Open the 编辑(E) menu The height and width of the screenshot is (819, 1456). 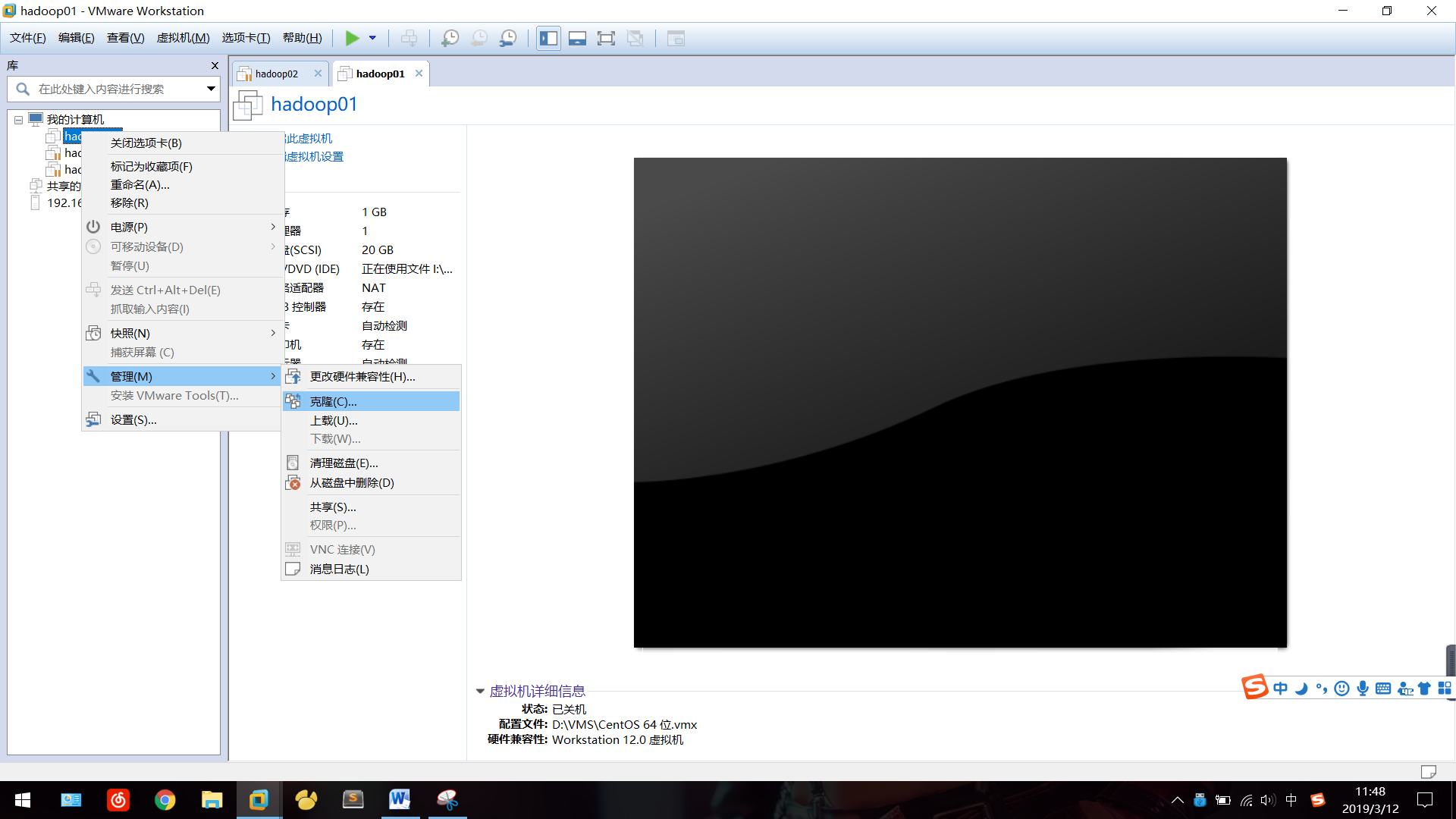click(77, 38)
